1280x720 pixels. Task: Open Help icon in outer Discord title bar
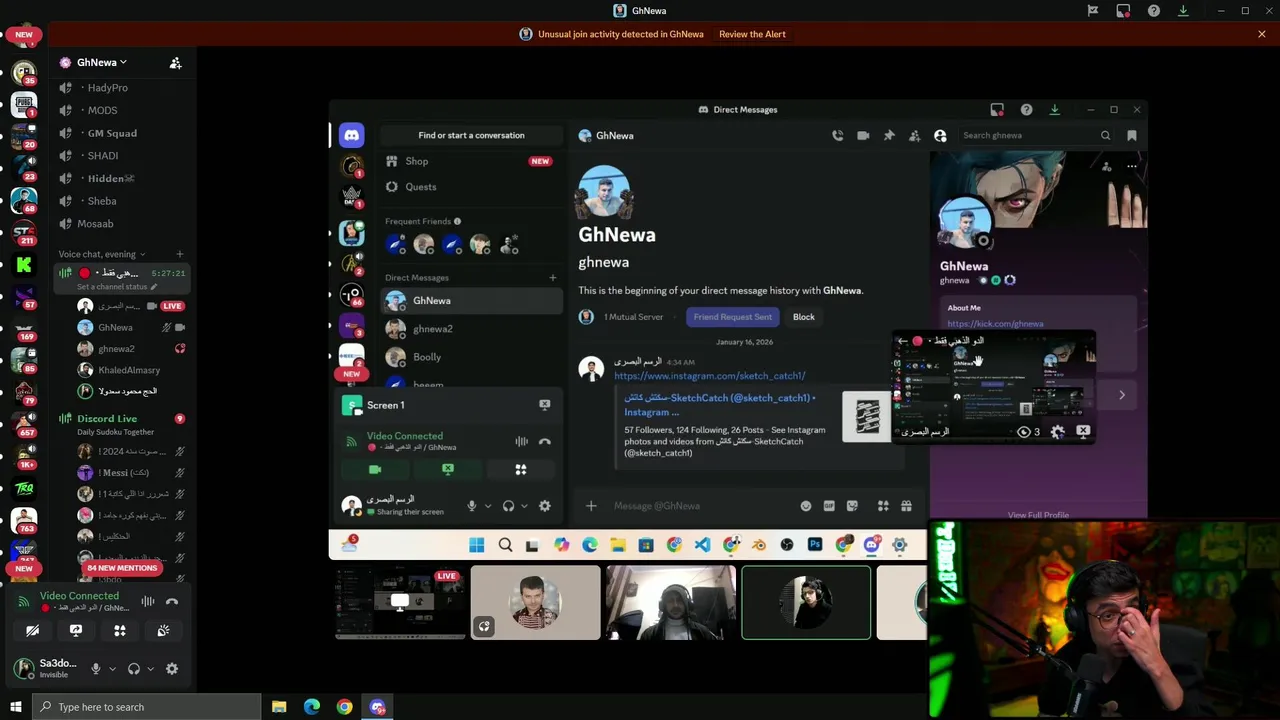(1154, 11)
